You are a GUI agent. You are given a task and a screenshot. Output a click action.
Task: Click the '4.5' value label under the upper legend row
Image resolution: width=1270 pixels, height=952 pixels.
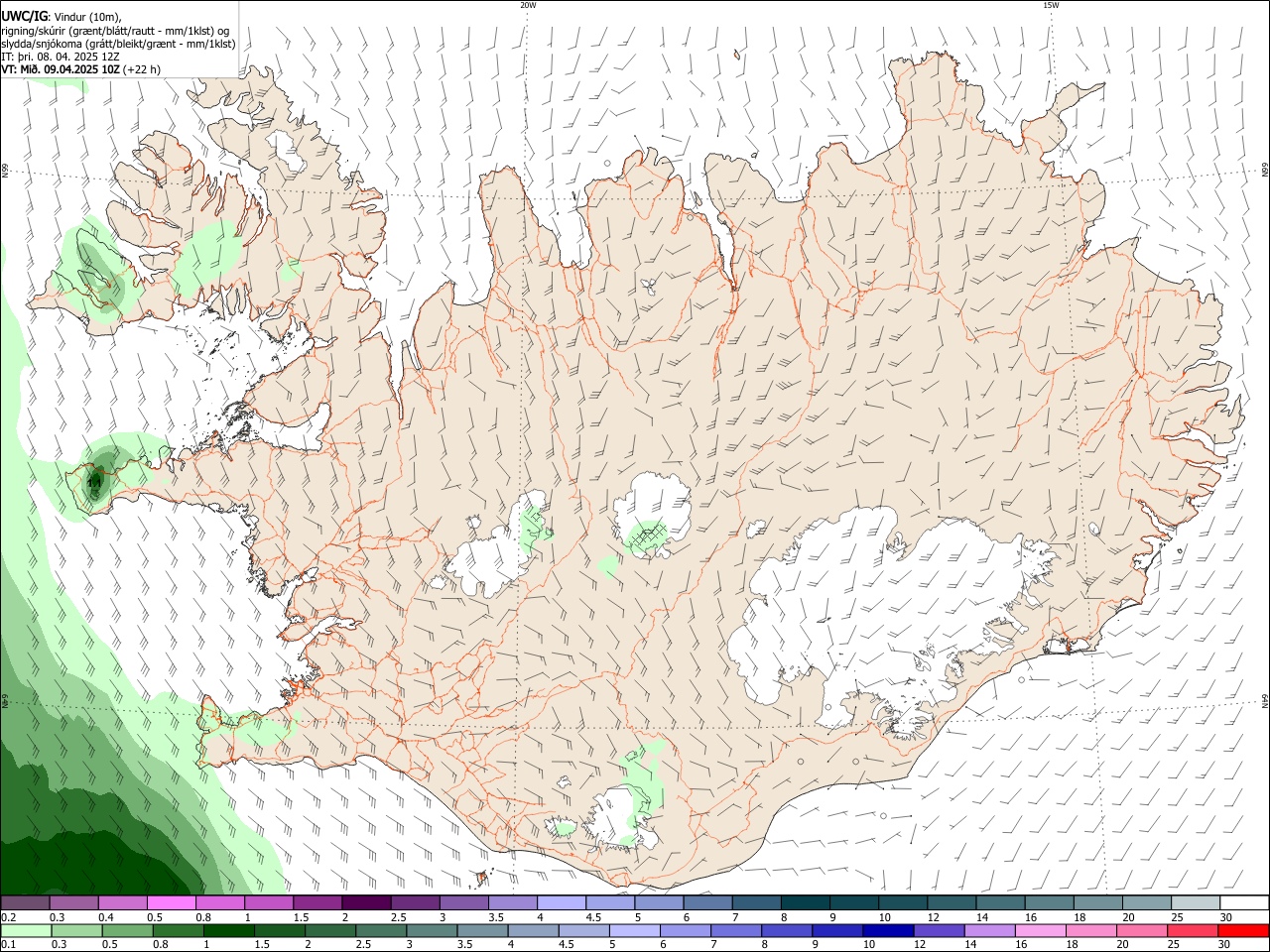pos(593,917)
